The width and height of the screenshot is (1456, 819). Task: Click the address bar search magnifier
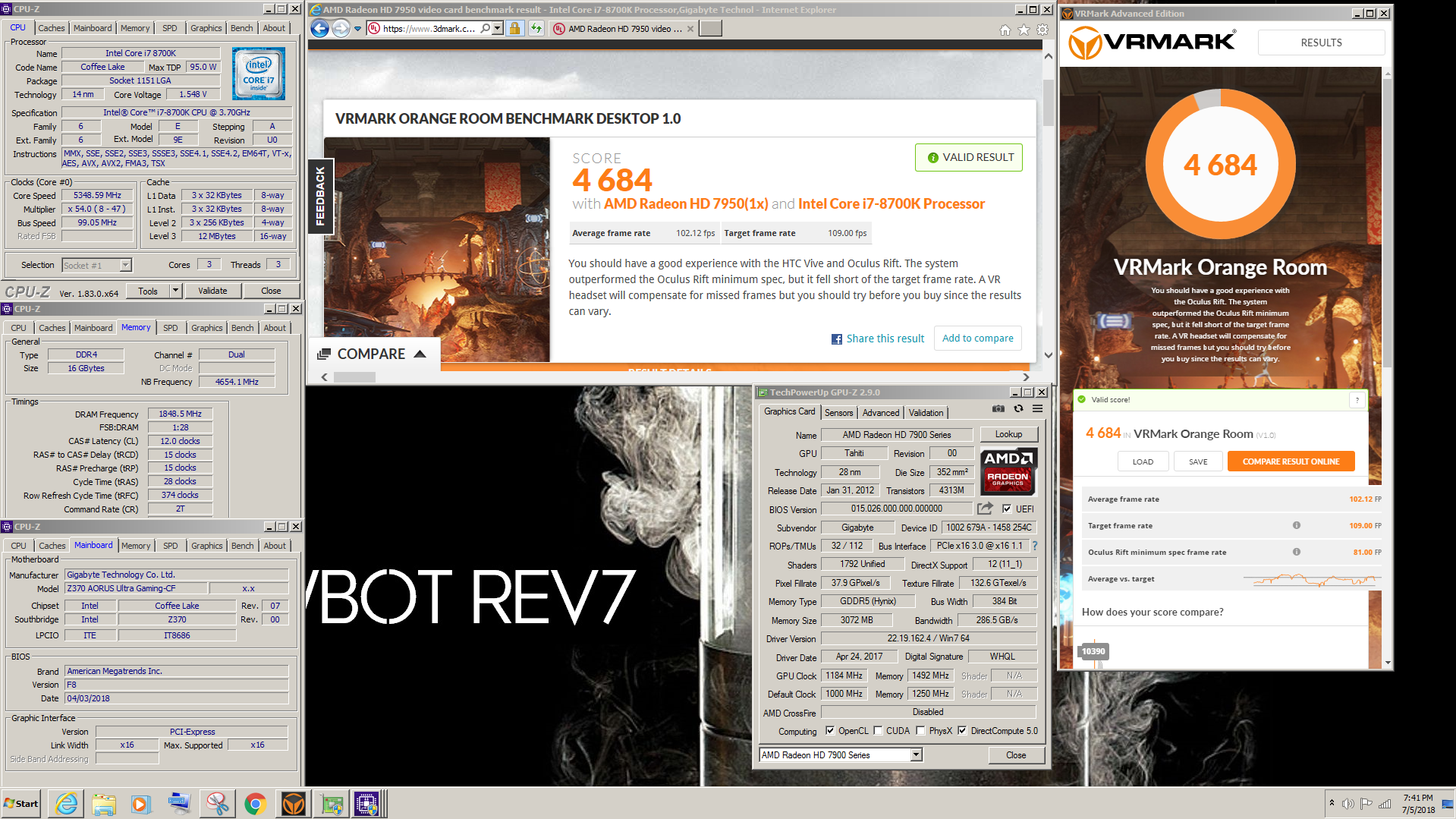485,29
